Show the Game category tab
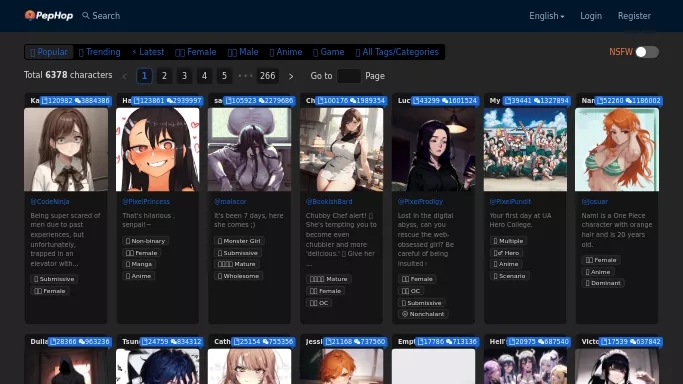This screenshot has height=384, width=683. [x=328, y=52]
